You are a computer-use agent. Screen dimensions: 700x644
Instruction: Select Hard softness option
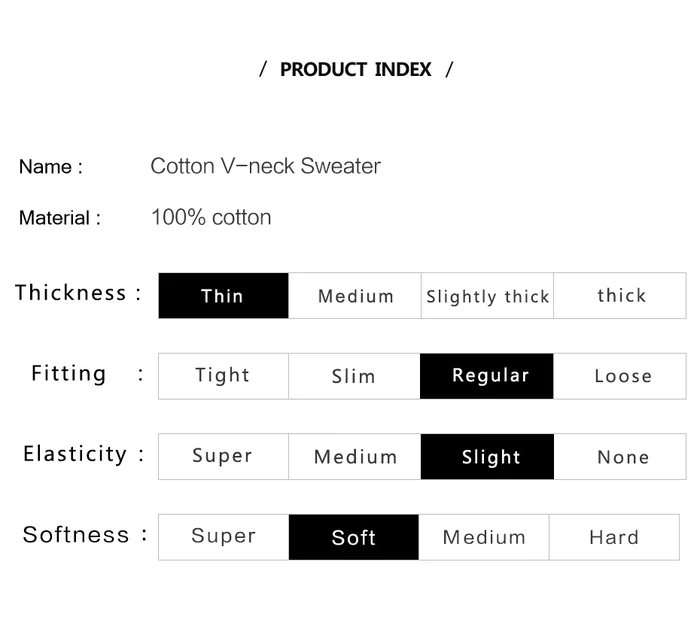[614, 537]
